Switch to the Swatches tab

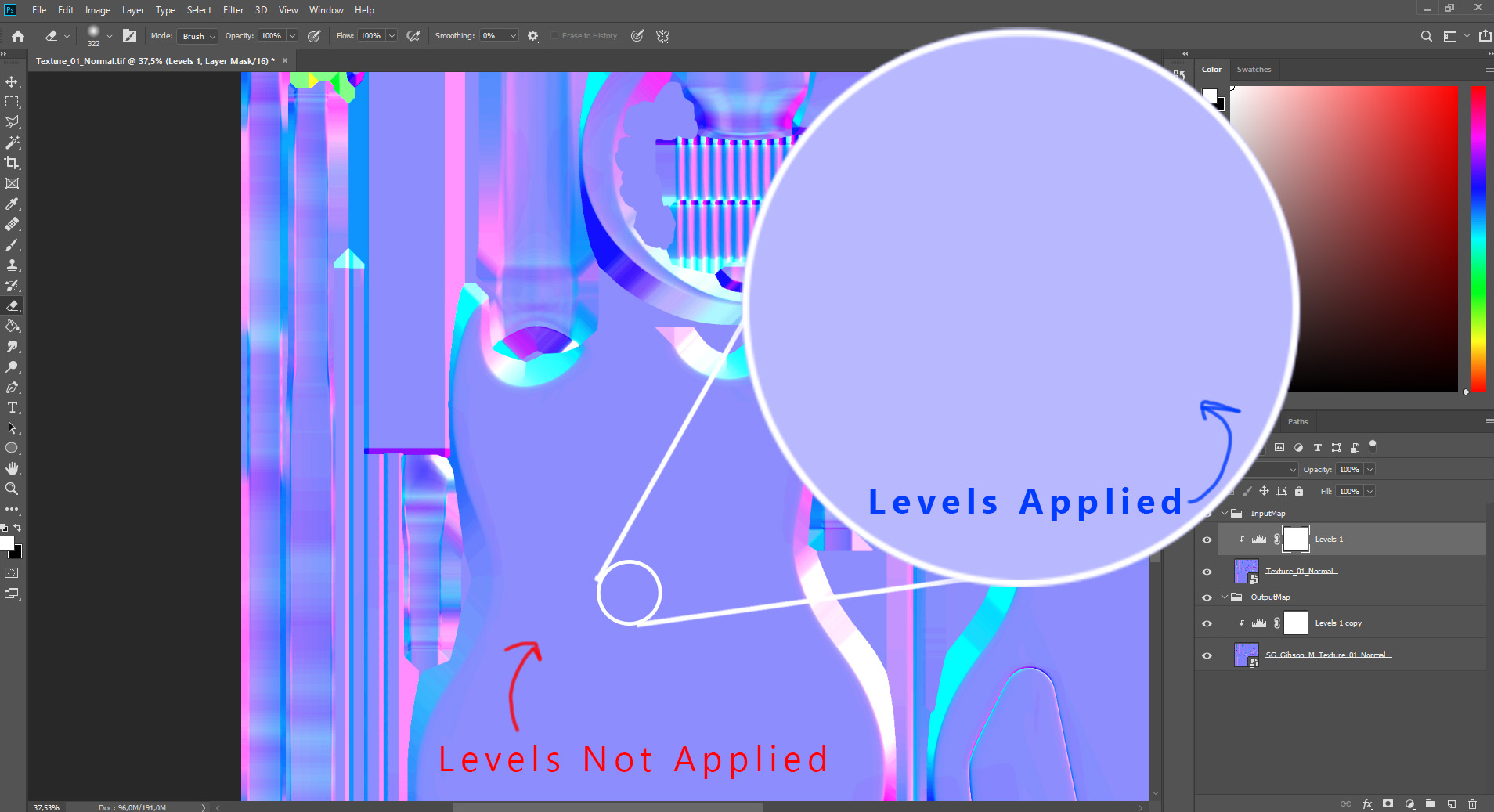click(x=1254, y=70)
